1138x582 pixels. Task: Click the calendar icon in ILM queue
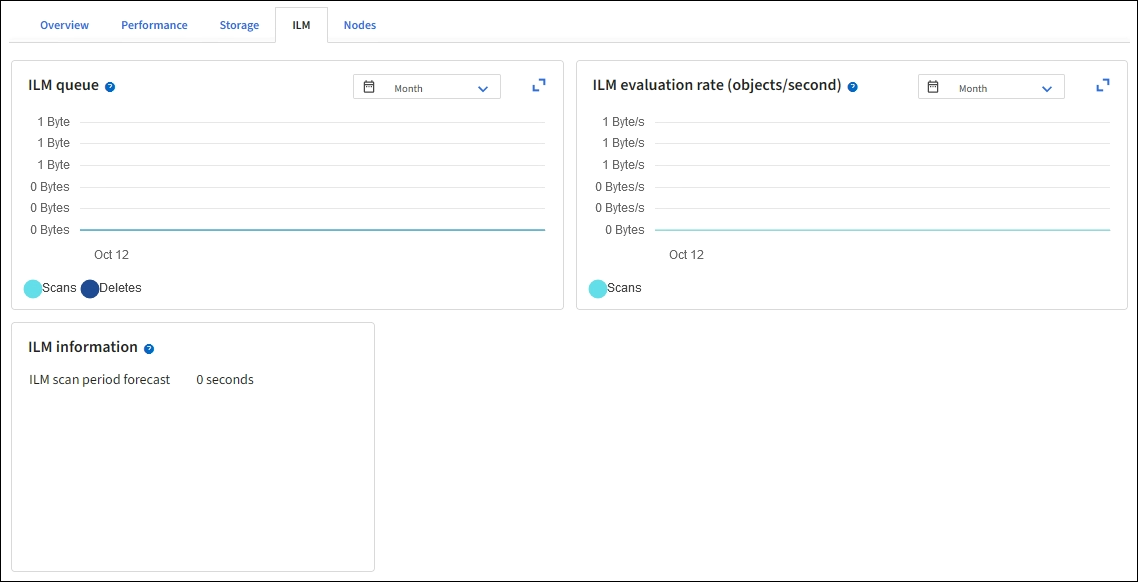point(369,87)
